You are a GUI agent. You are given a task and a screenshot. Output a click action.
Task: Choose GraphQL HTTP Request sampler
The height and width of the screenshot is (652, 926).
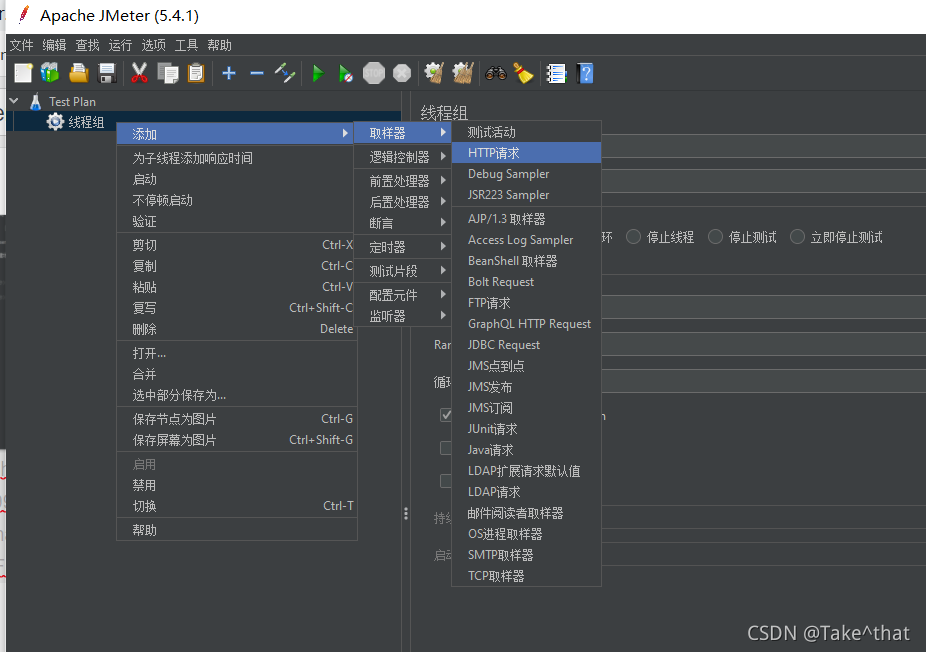[526, 324]
